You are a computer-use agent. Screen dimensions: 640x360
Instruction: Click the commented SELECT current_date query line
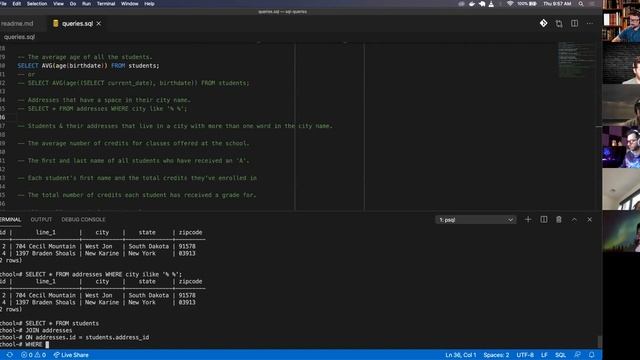133,83
